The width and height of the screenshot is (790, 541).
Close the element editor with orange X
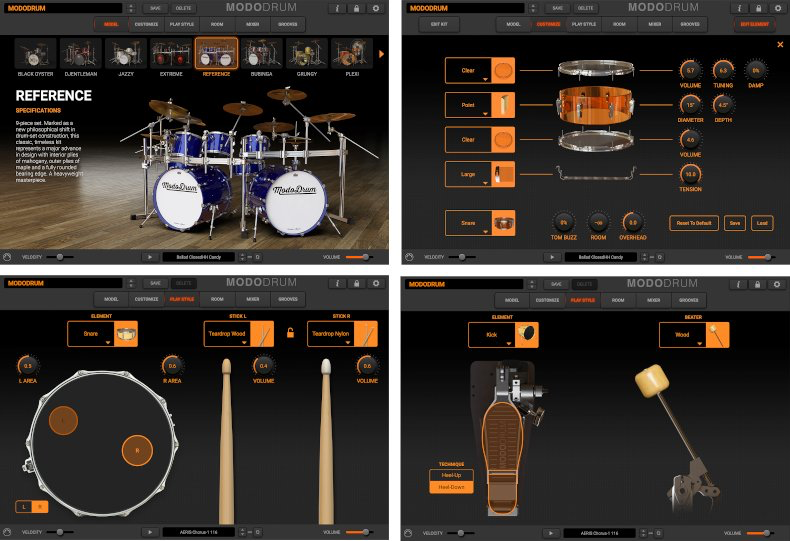[779, 45]
